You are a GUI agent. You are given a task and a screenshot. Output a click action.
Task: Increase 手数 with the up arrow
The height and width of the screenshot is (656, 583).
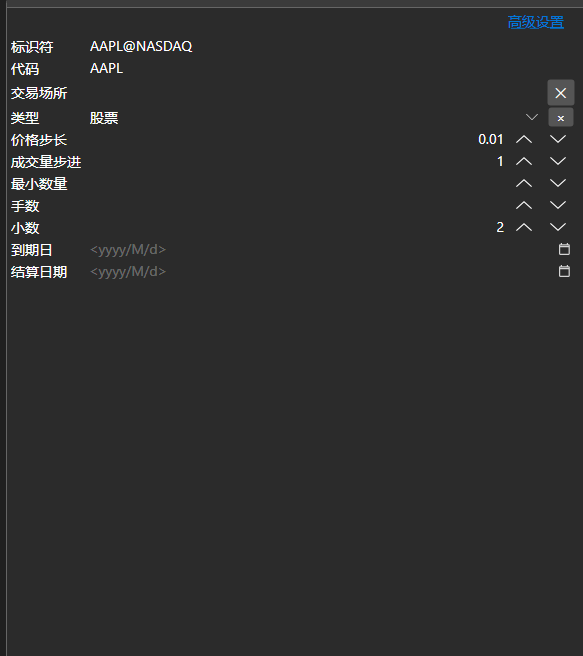pos(524,205)
